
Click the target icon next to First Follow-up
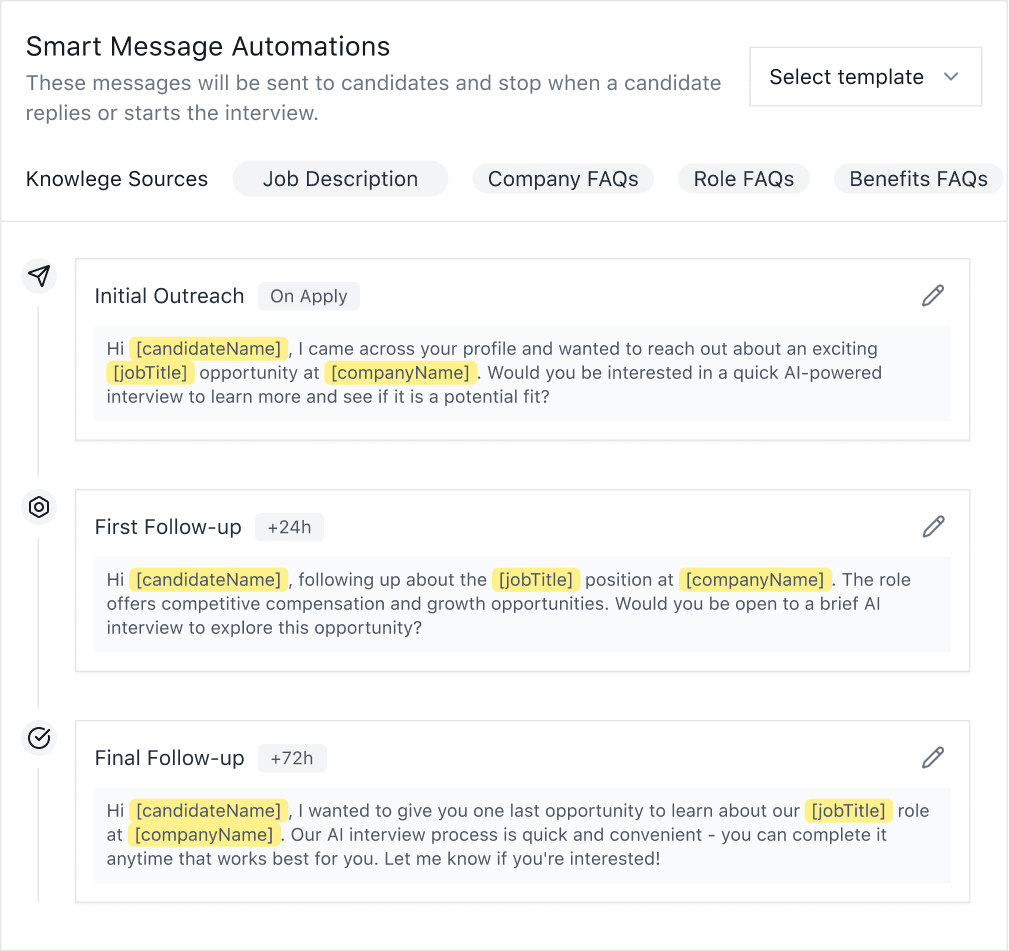39,507
